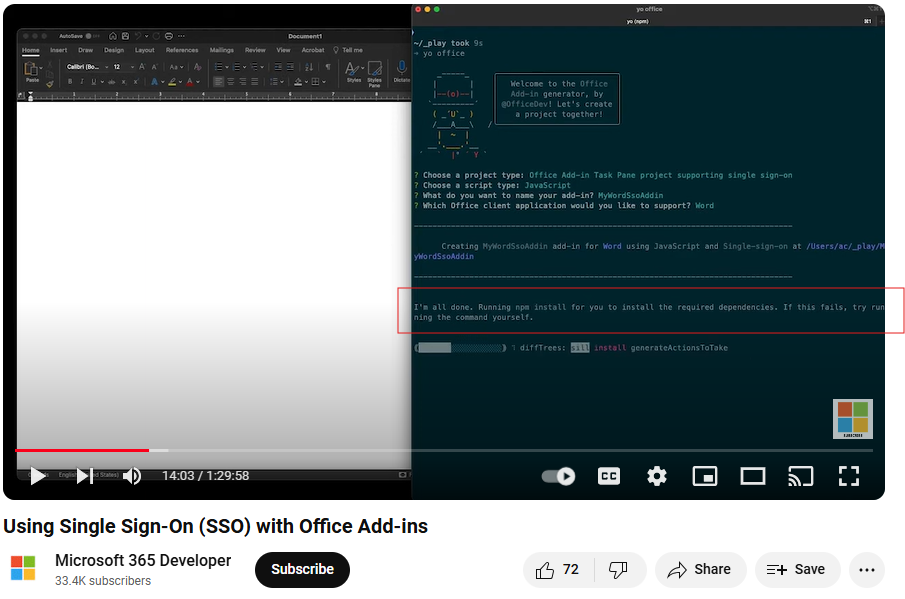The width and height of the screenshot is (905, 599).
Task: Click the yellow text highlight color
Action: [172, 82]
